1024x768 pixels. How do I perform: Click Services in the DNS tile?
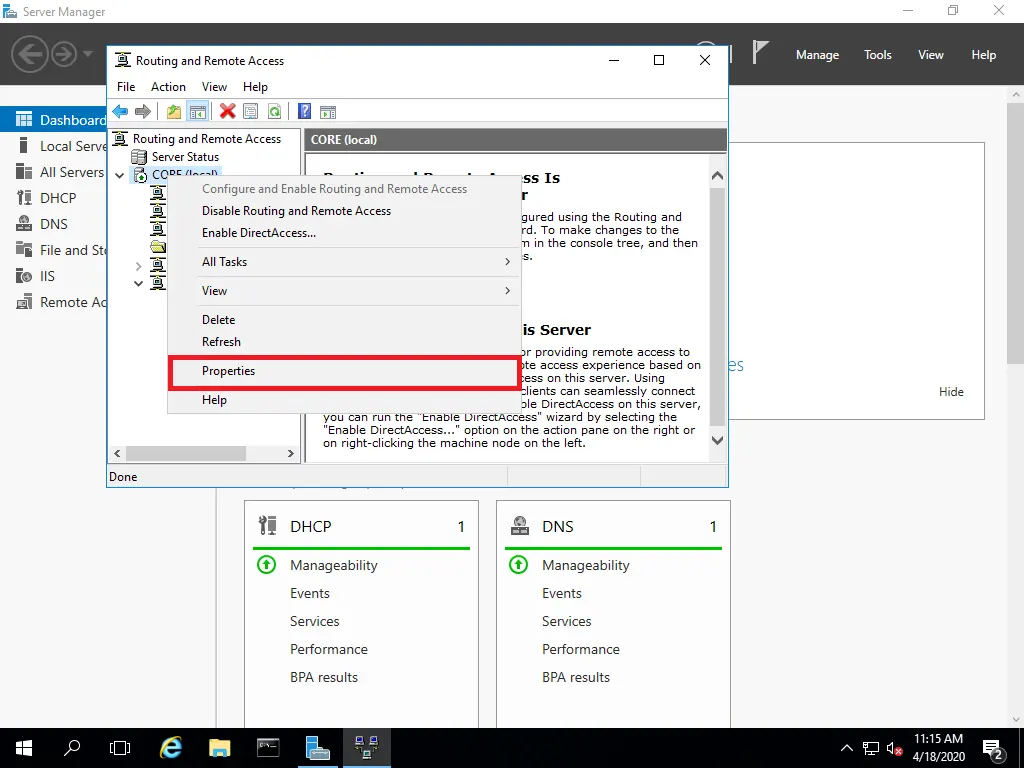point(566,621)
